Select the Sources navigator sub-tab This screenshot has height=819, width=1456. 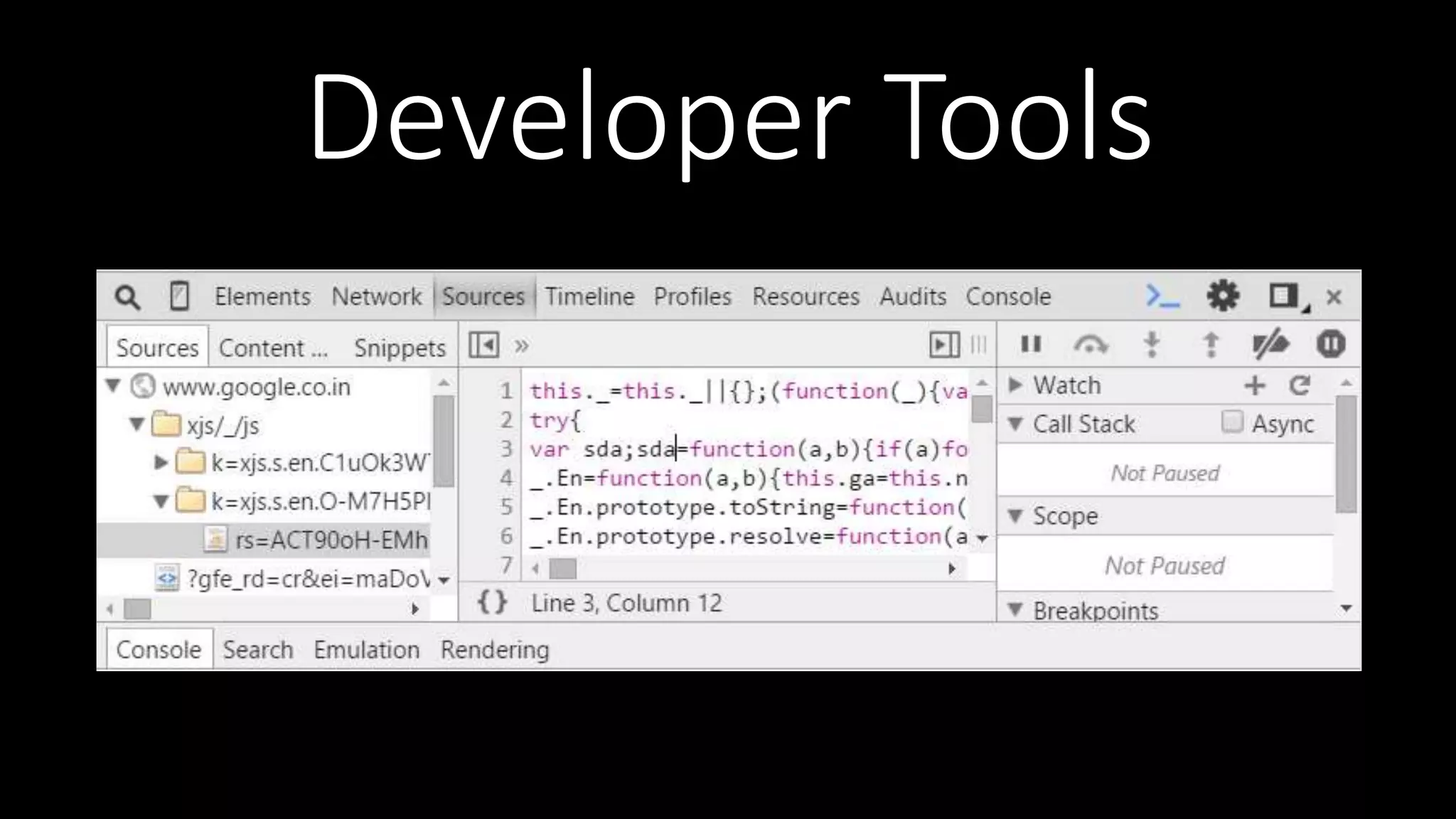click(x=157, y=348)
